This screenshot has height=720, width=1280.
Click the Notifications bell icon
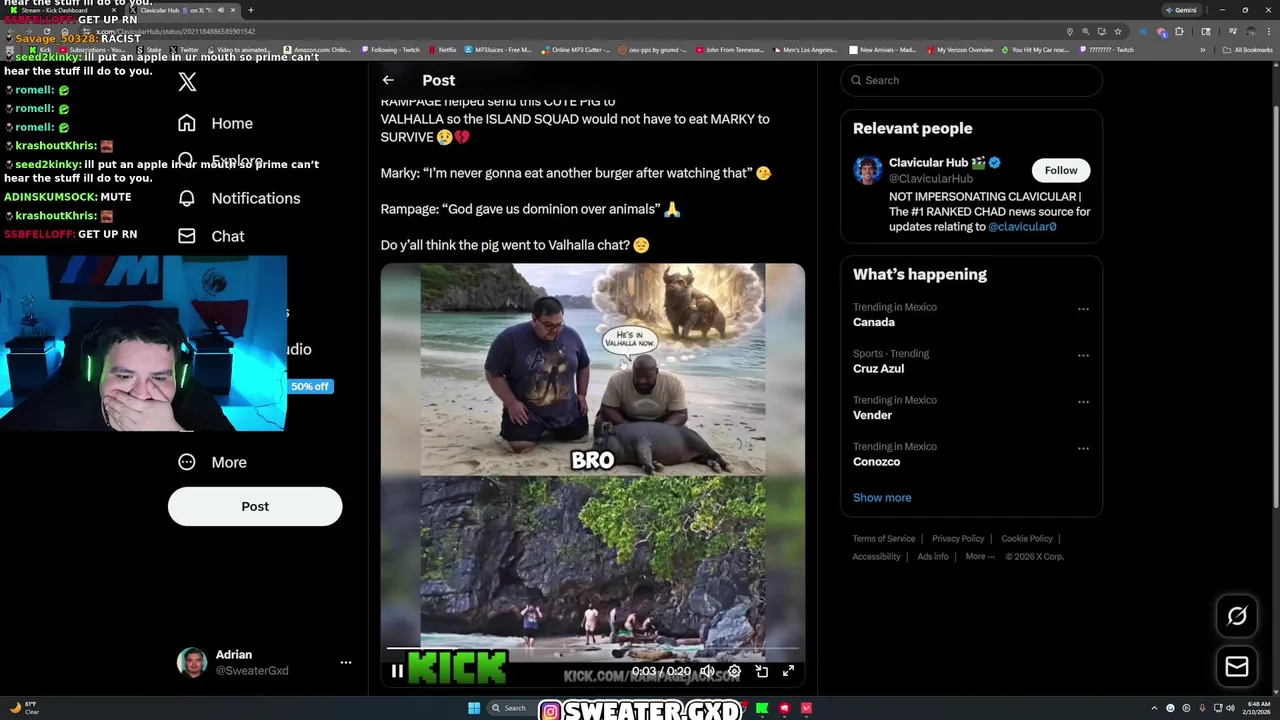pos(187,198)
